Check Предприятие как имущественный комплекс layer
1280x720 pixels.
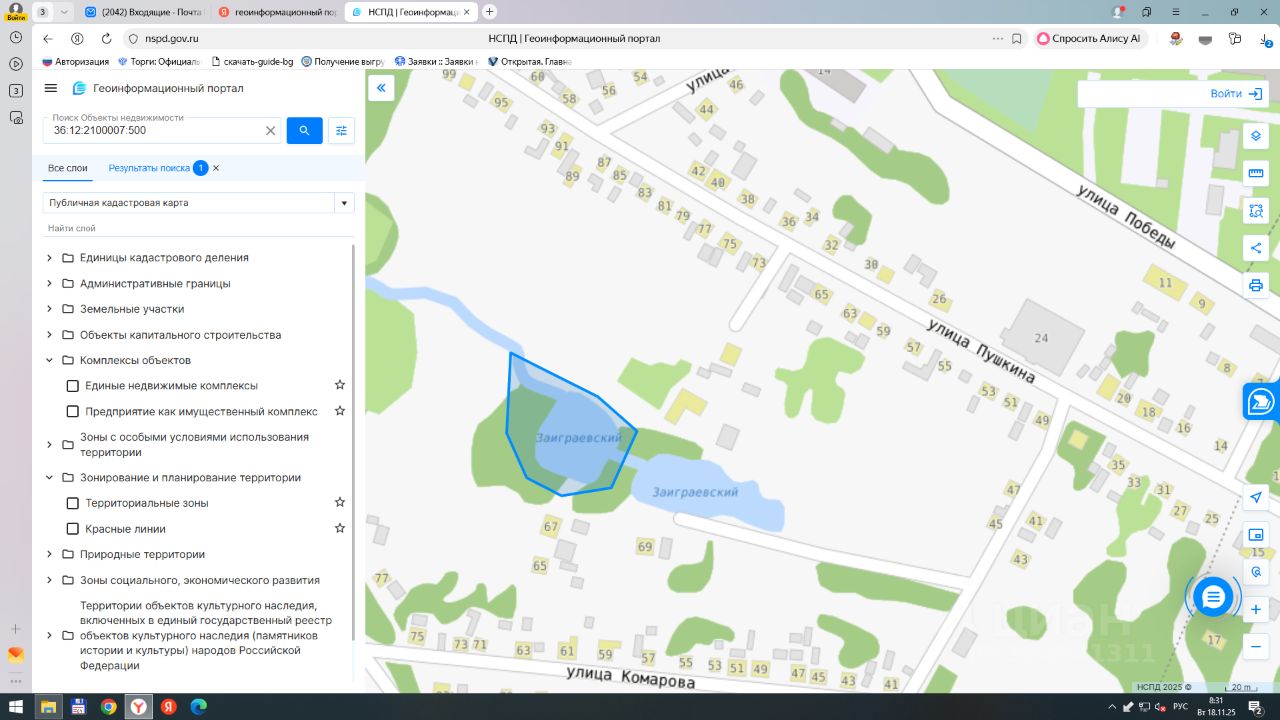(72, 412)
